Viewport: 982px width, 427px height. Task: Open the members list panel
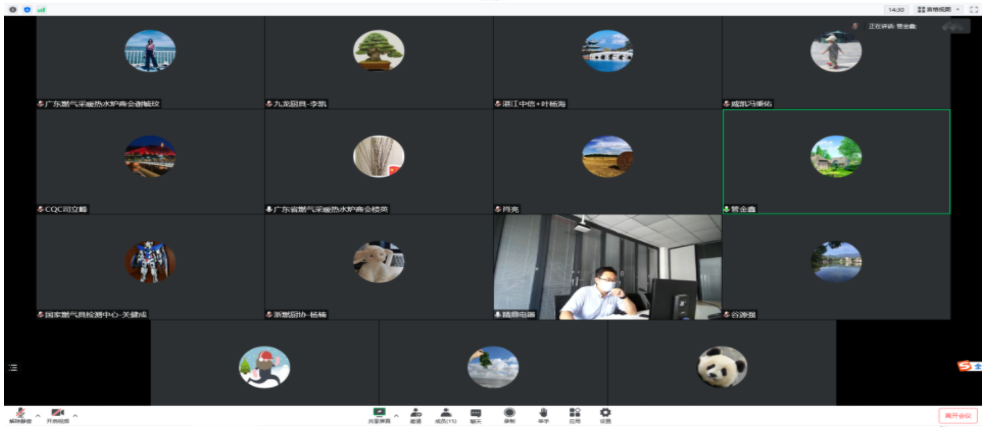(446, 414)
